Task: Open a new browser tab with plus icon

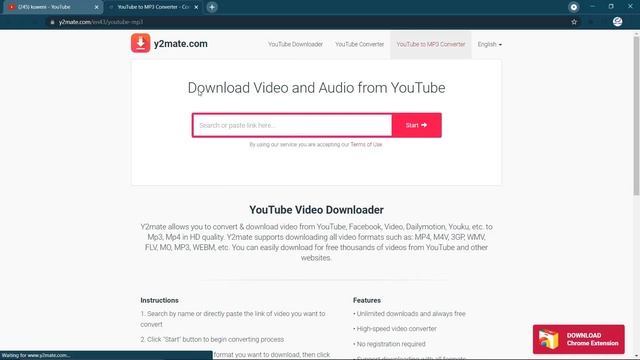Action: 211,7
